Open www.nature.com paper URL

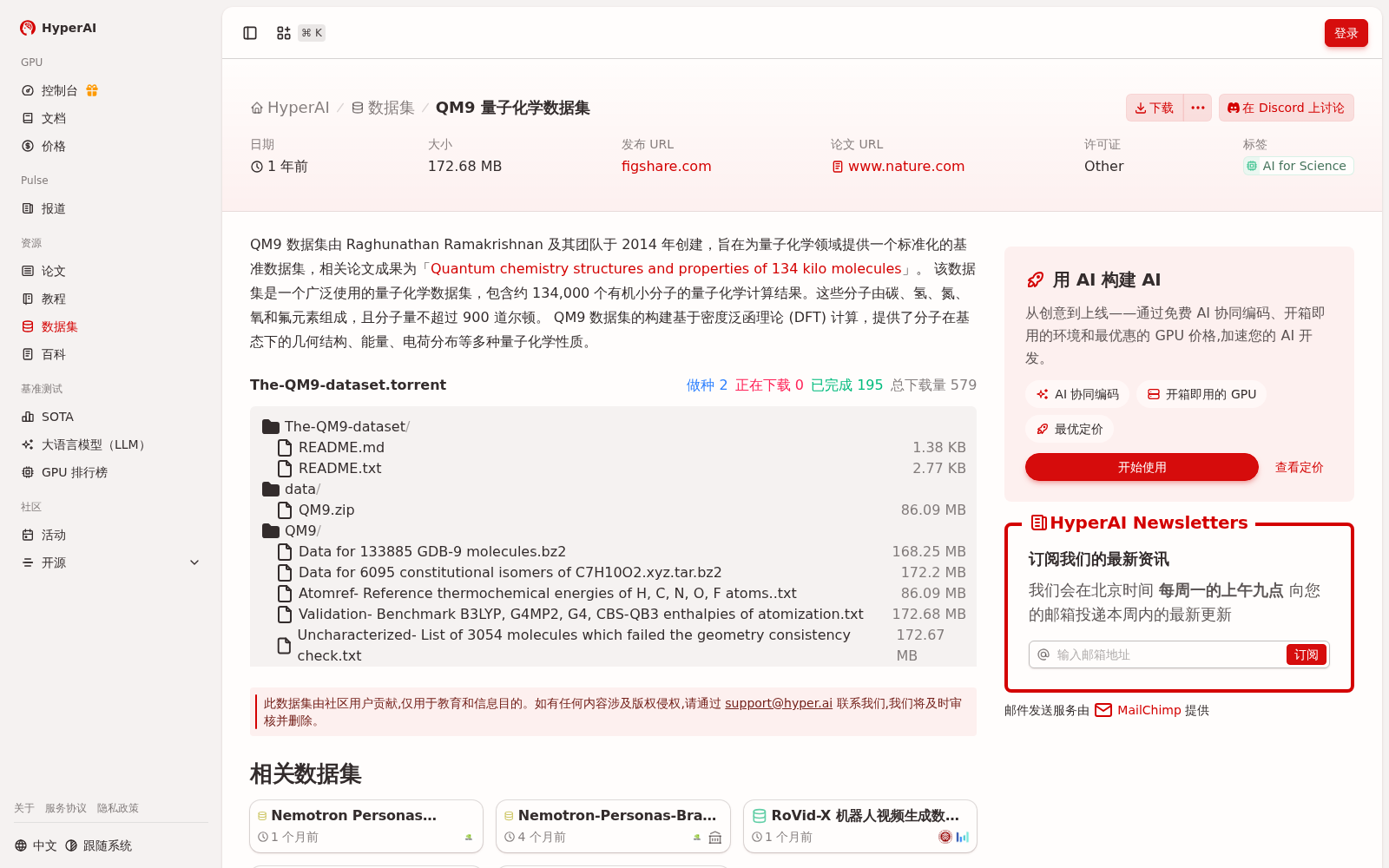[898, 166]
